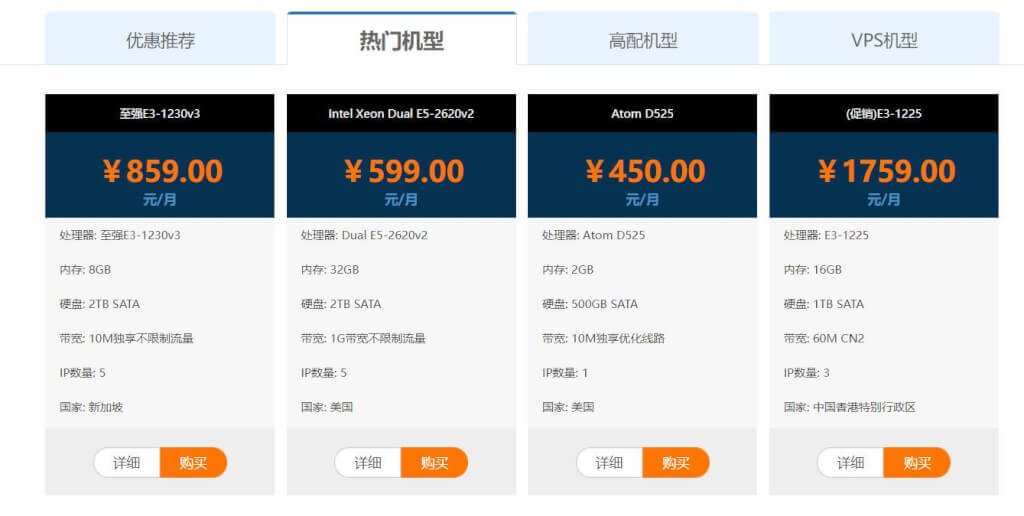Image resolution: width=1024 pixels, height=516 pixels.
Task: Click 购买 under the ¥599.00 plan
Action: pyautogui.click(x=434, y=462)
